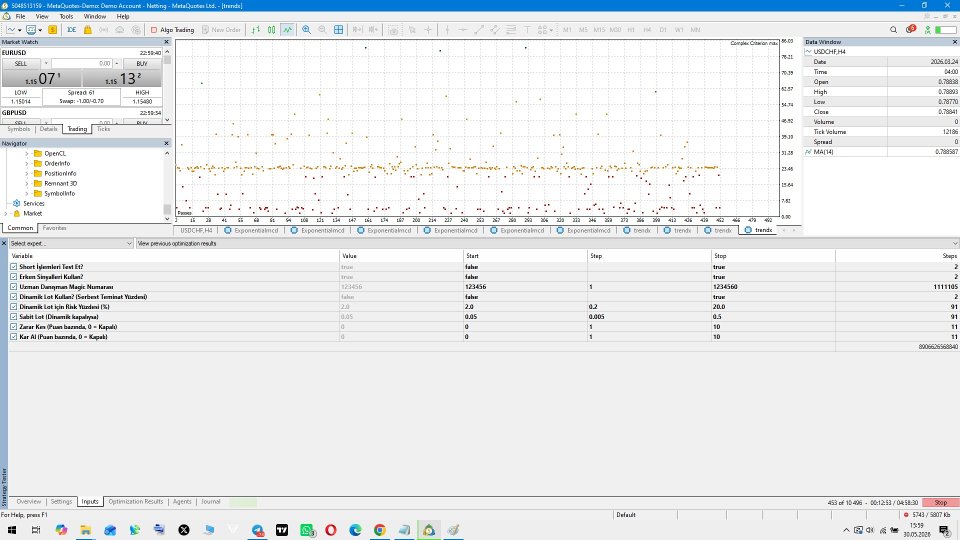Switch to the Journal tab

click(x=211, y=501)
